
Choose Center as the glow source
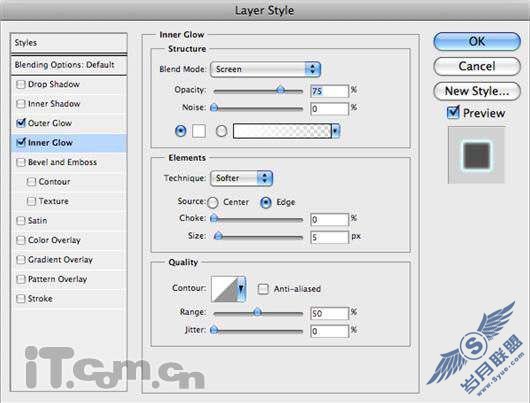click(213, 203)
